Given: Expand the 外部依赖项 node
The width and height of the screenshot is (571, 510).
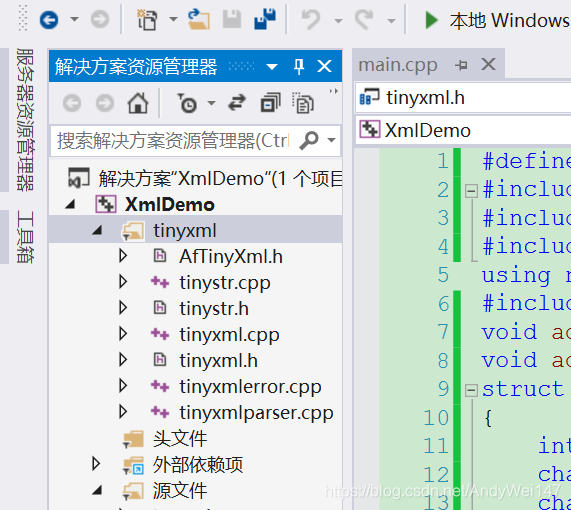Looking at the screenshot, I should pos(96,464).
